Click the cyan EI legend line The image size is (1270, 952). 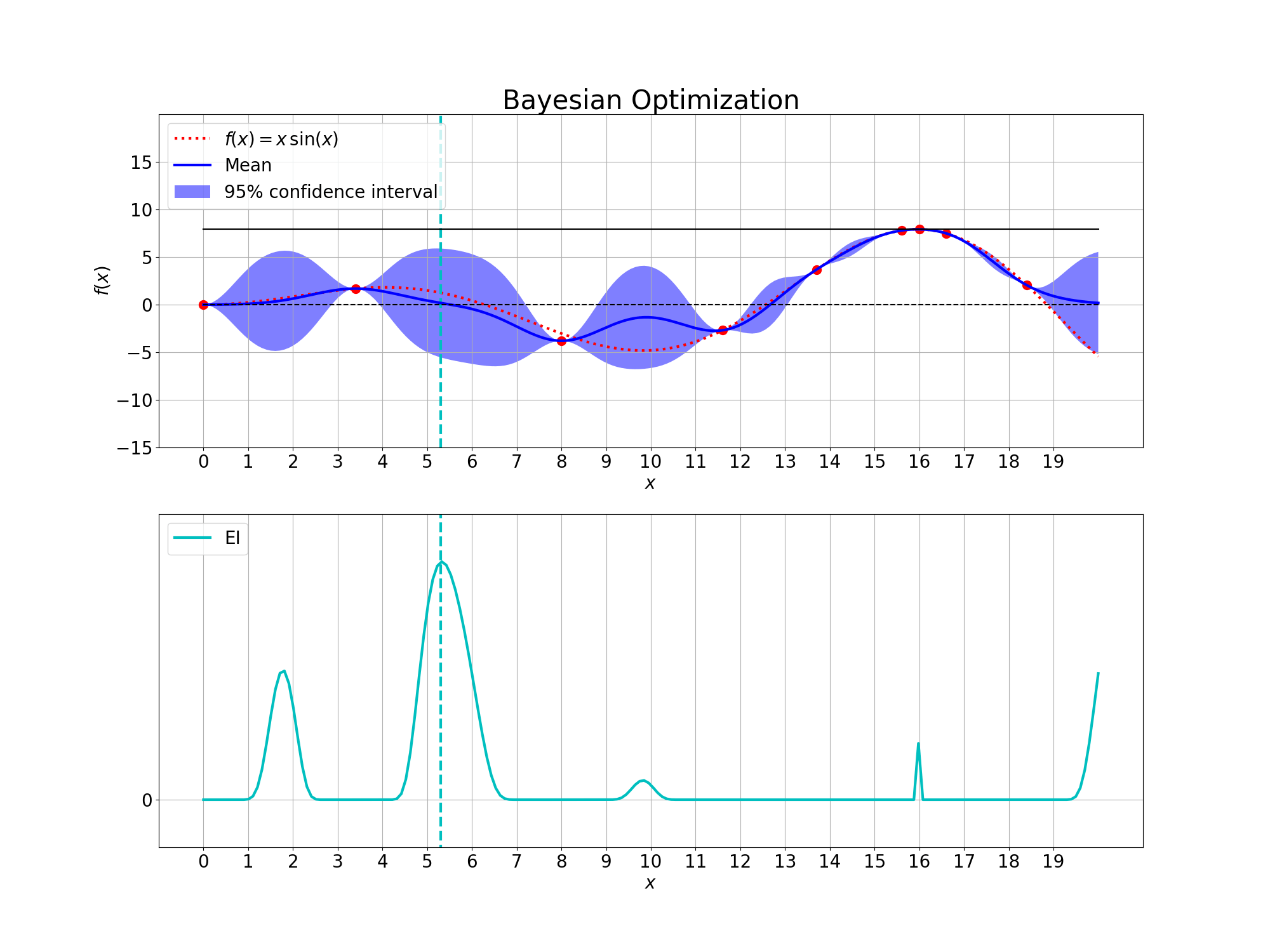pos(192,538)
